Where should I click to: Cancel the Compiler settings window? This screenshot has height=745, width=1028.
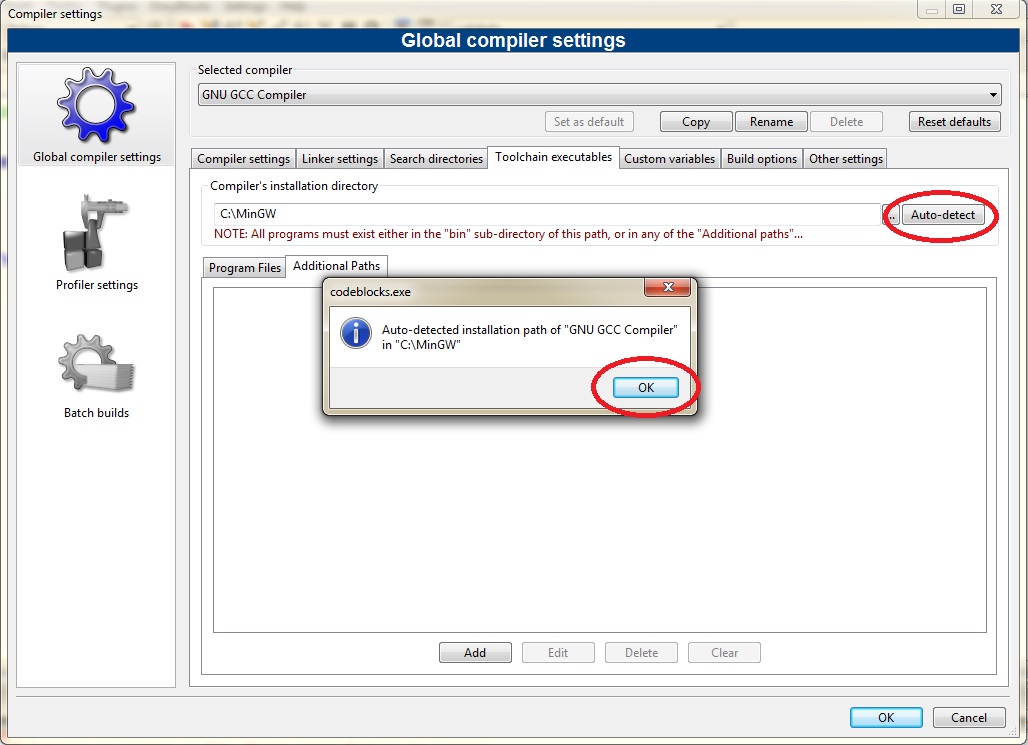click(x=969, y=717)
